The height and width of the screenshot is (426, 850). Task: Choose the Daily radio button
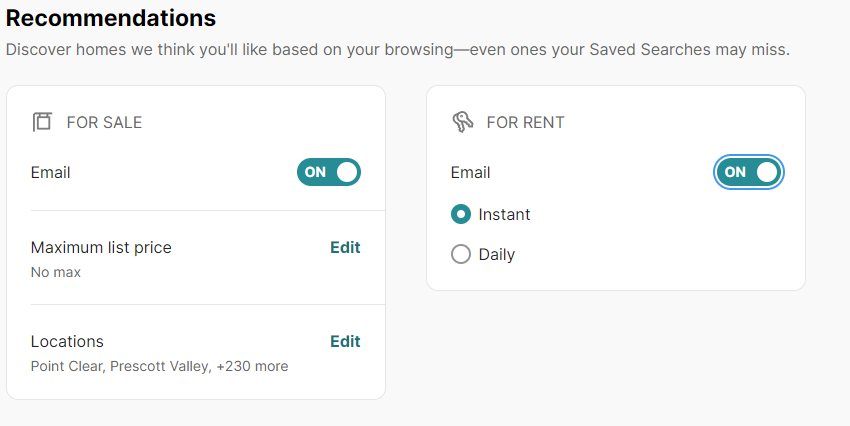(461, 254)
